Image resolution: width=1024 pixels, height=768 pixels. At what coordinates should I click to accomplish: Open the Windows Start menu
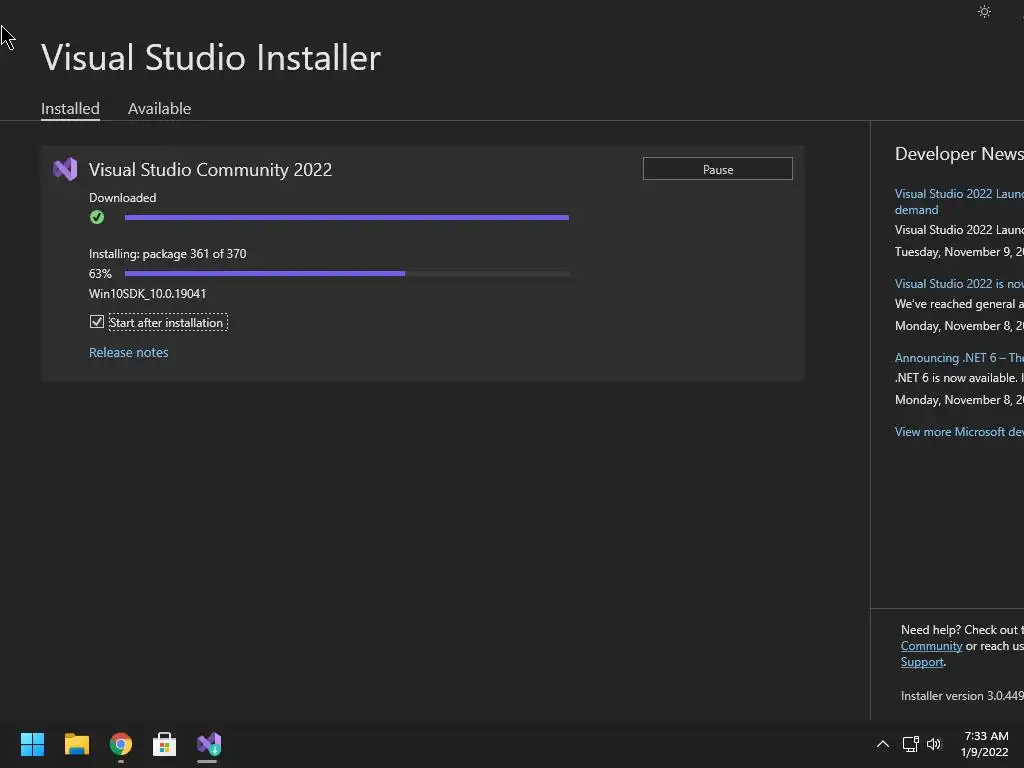32,744
